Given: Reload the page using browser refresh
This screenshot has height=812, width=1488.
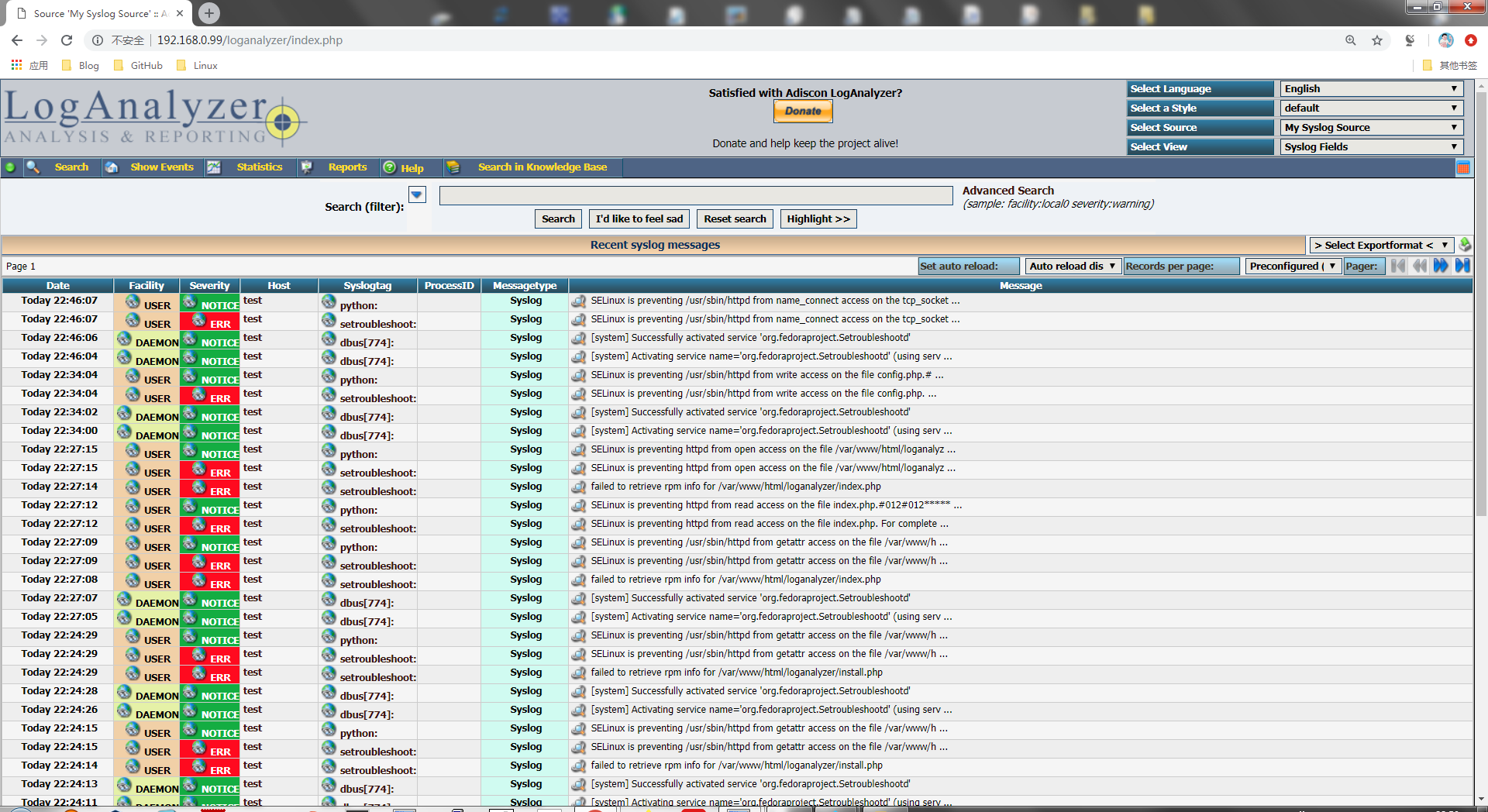Looking at the screenshot, I should (x=67, y=40).
